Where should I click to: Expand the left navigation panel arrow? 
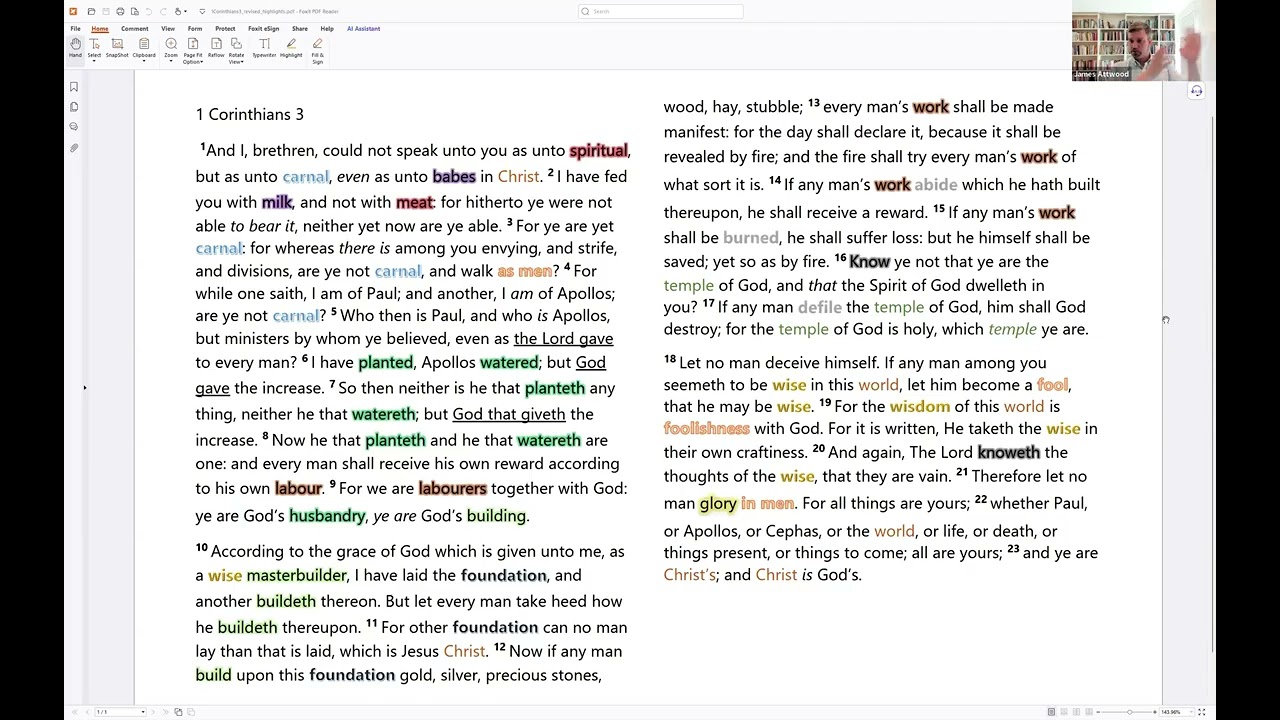[84, 388]
